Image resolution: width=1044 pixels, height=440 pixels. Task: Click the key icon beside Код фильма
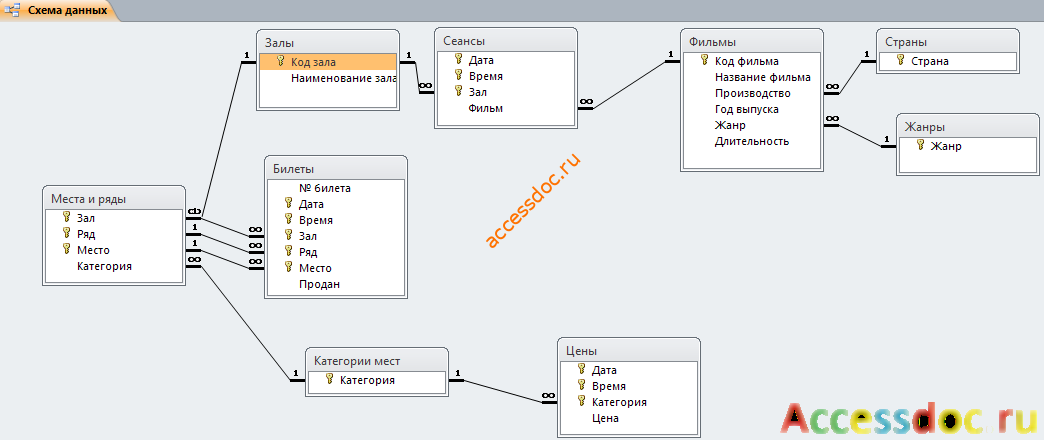pyautogui.click(x=704, y=61)
